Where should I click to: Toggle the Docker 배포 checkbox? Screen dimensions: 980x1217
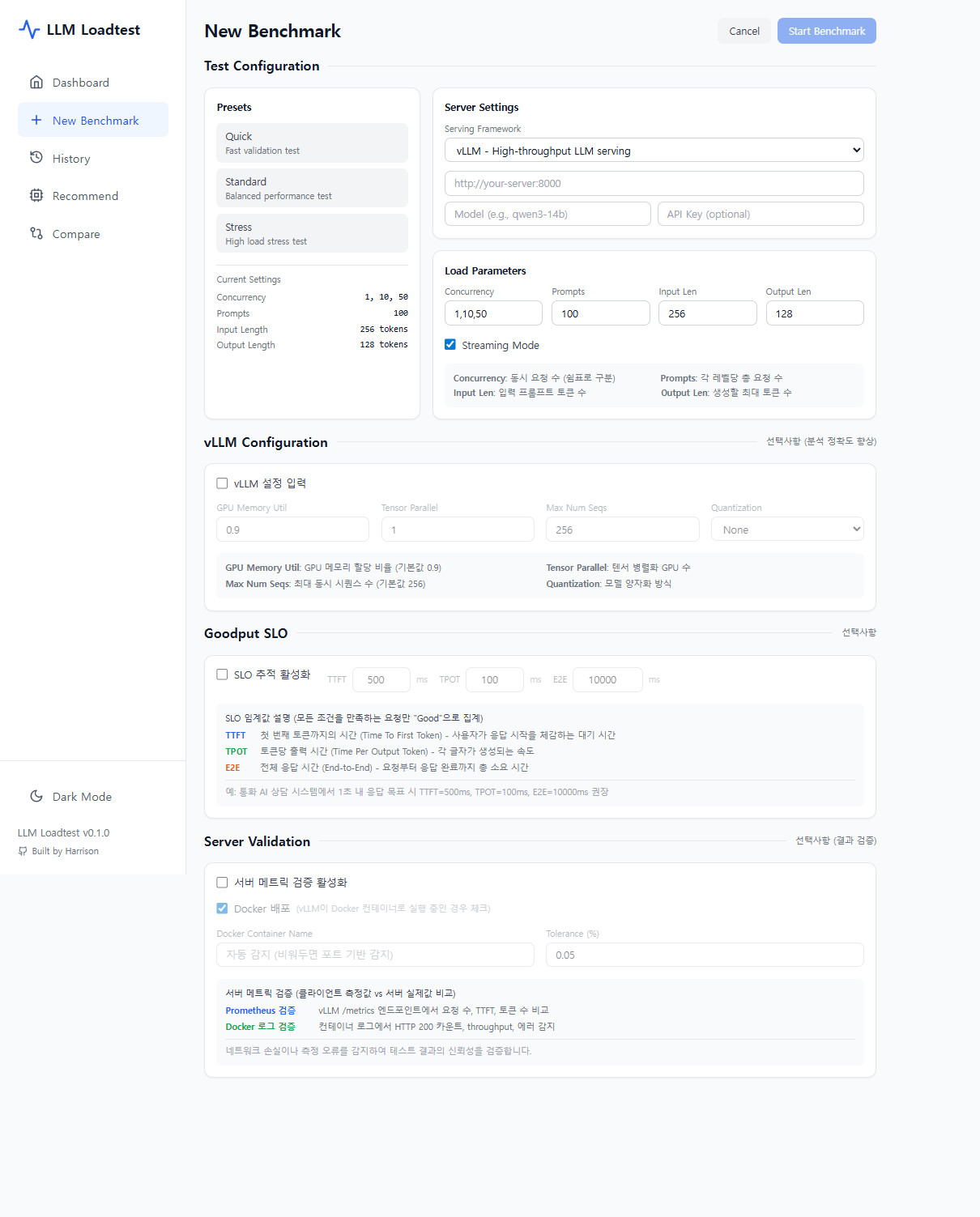pyautogui.click(x=222, y=908)
